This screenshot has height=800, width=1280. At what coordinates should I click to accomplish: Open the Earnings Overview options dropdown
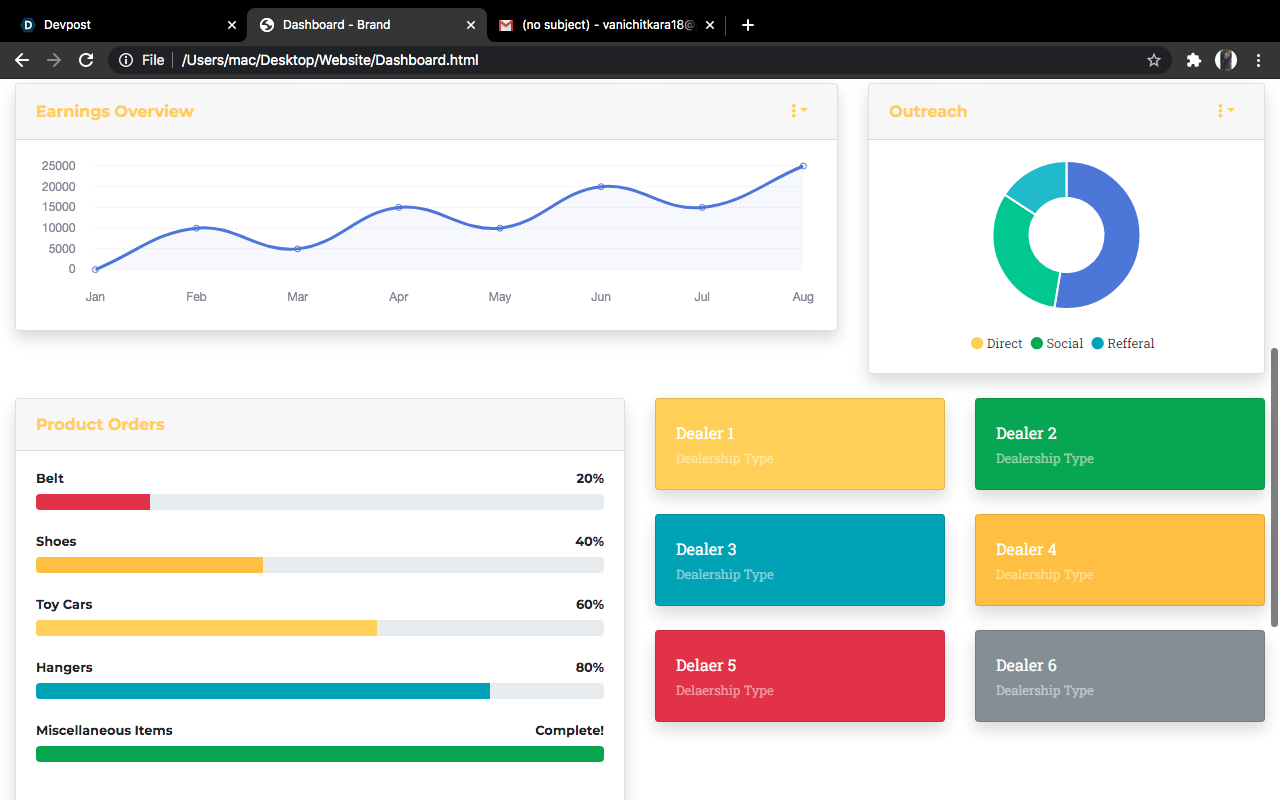pos(798,110)
